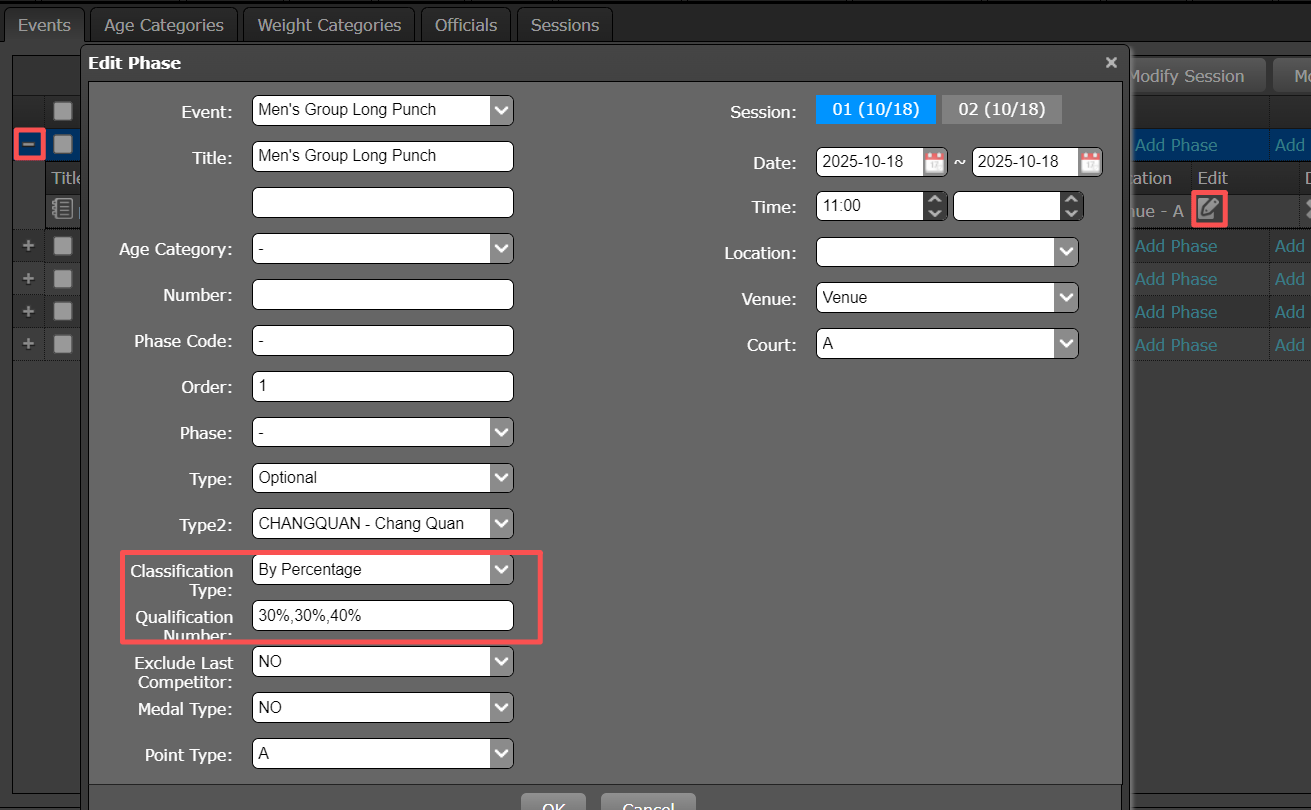Click the Modify Session button
Image resolution: width=1311 pixels, height=810 pixels.
point(1186,76)
